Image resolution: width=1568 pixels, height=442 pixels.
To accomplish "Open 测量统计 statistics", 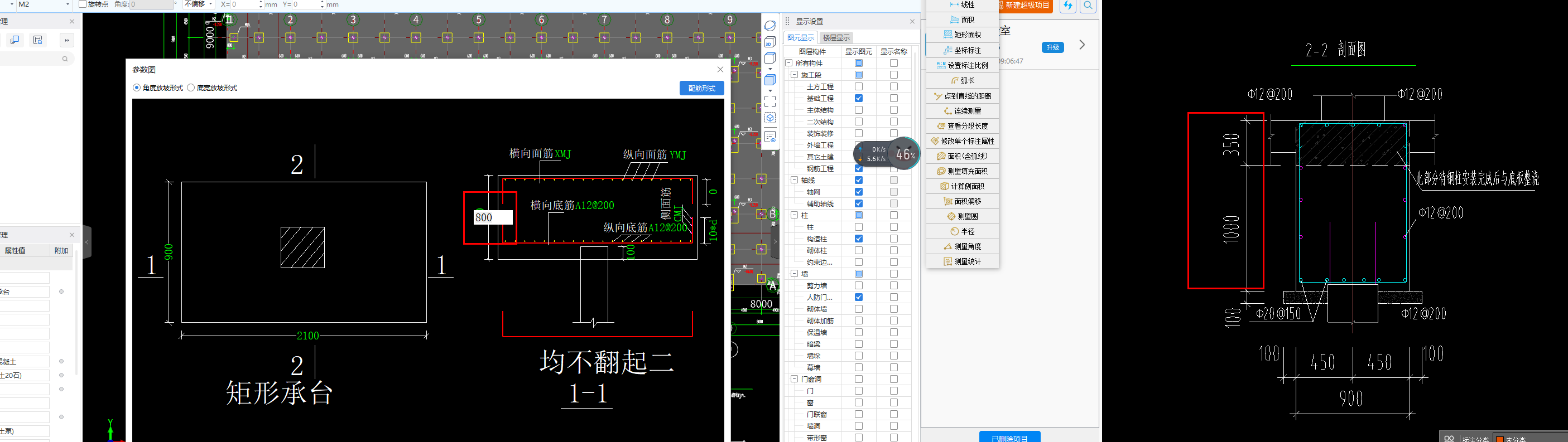I will (962, 261).
